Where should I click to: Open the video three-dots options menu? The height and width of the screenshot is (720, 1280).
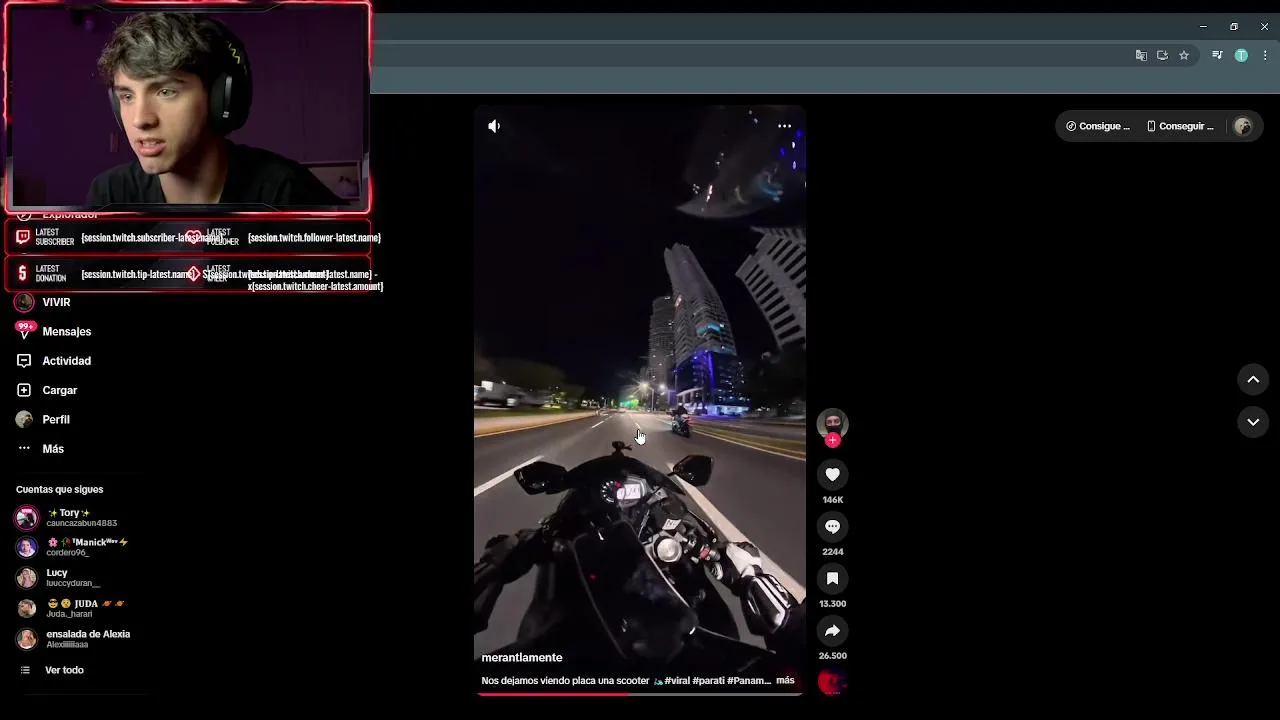click(785, 126)
